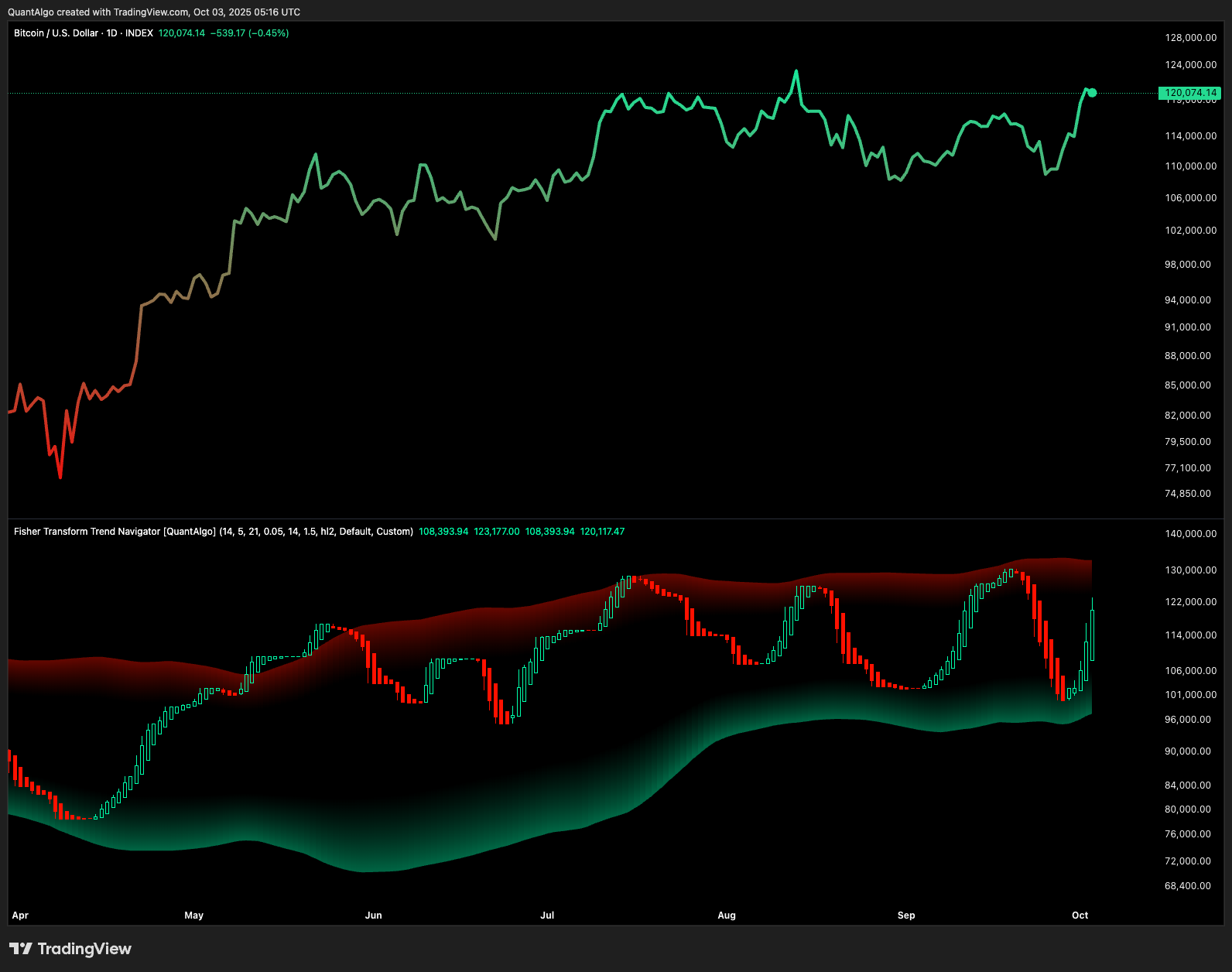Click the 68,400.00 indicator scale label
The height and width of the screenshot is (972, 1232).
tap(1188, 886)
